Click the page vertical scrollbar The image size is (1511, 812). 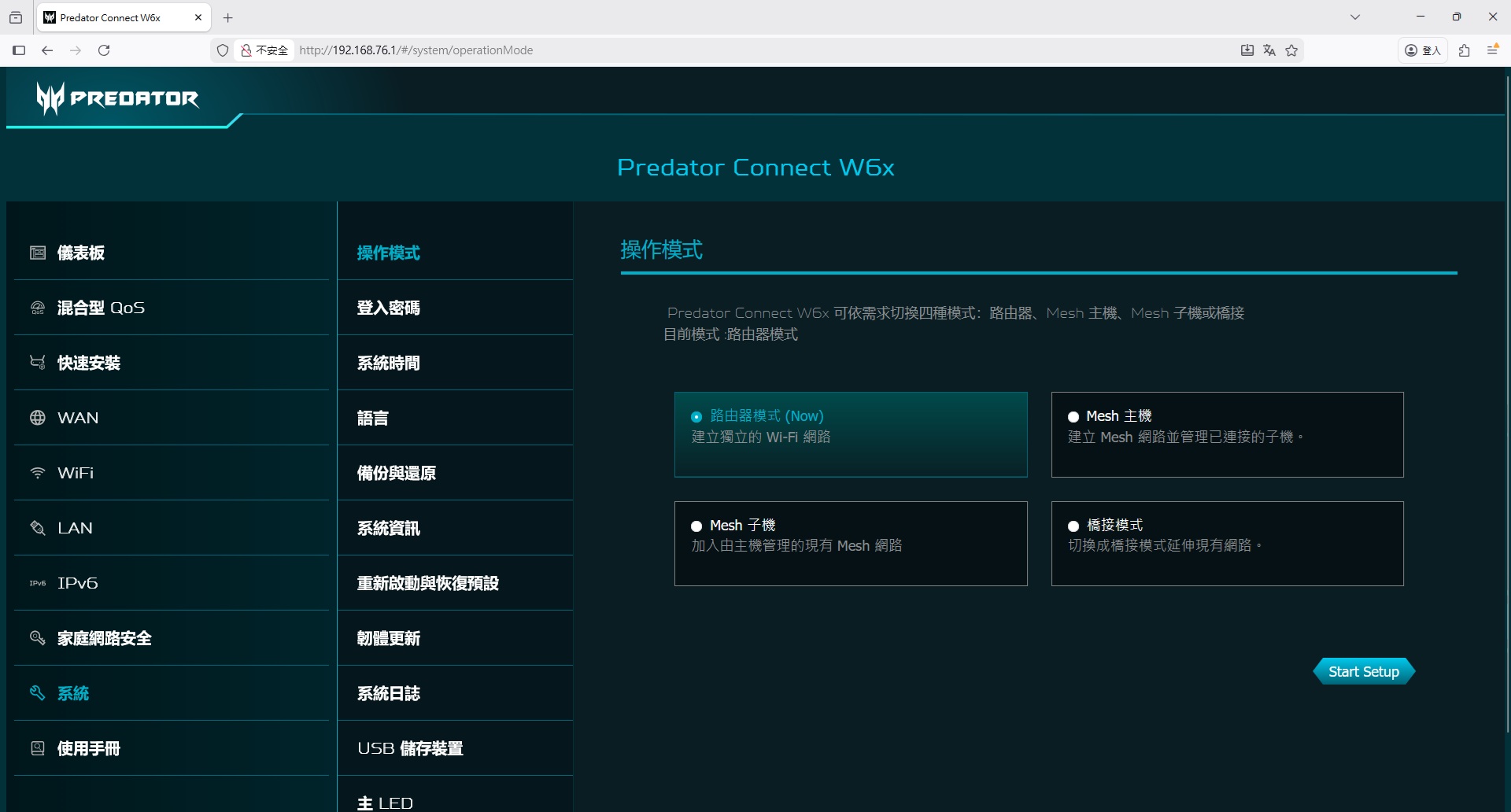(x=1508, y=405)
